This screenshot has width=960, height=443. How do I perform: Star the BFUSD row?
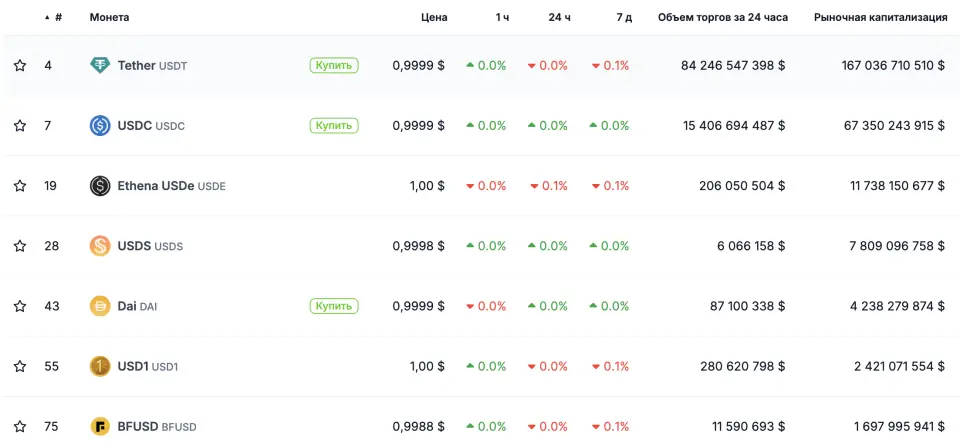20,427
